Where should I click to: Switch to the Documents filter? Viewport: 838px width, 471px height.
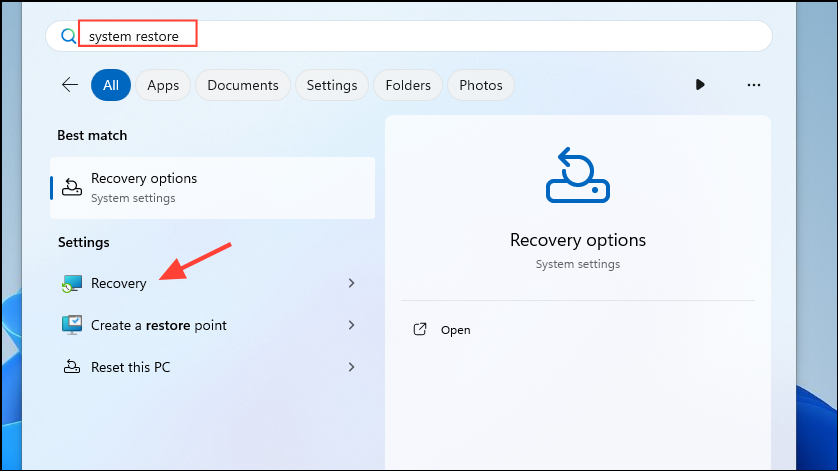pyautogui.click(x=243, y=85)
